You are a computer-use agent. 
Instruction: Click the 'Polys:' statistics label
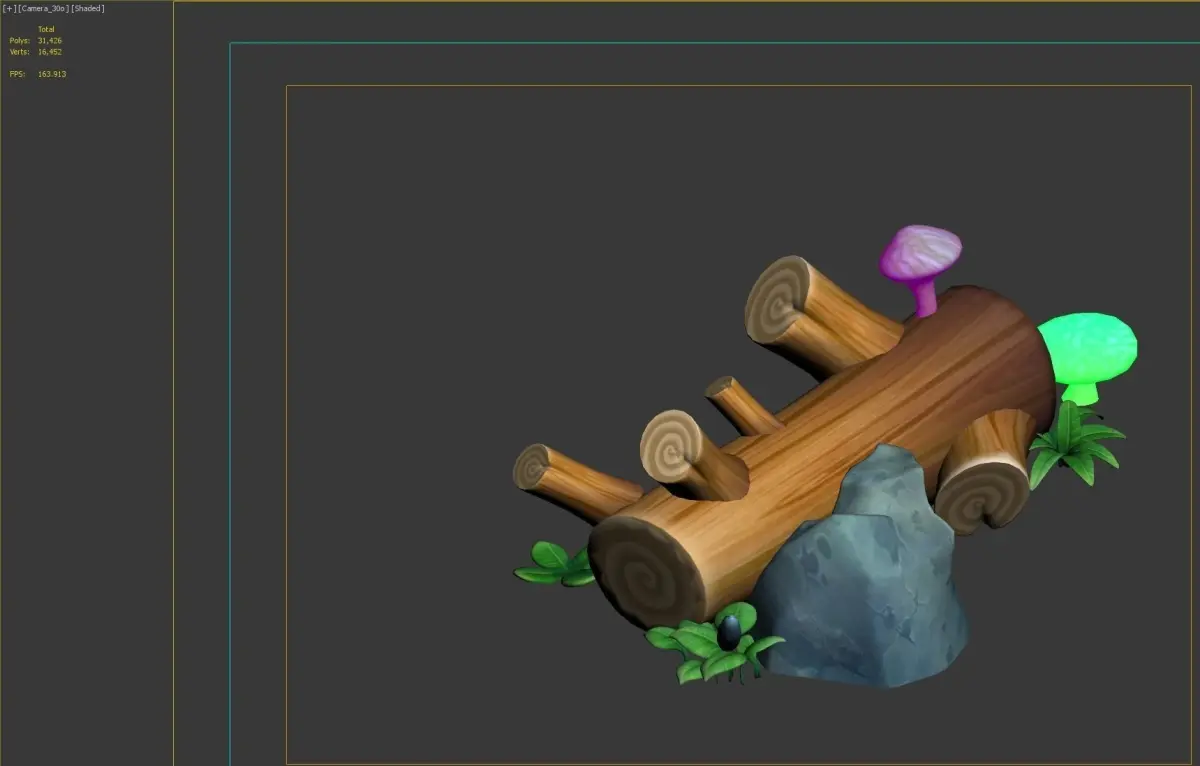click(20, 40)
